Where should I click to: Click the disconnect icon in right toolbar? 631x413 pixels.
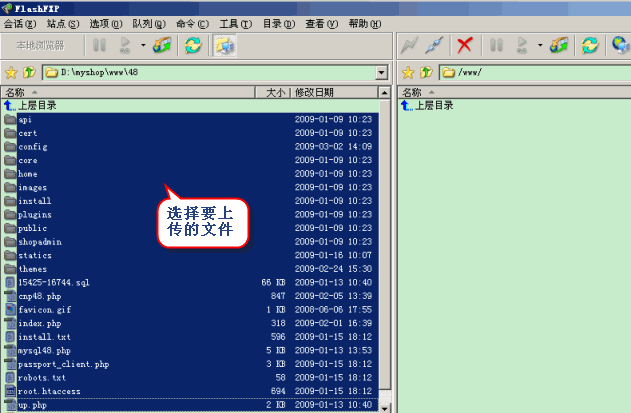click(434, 45)
